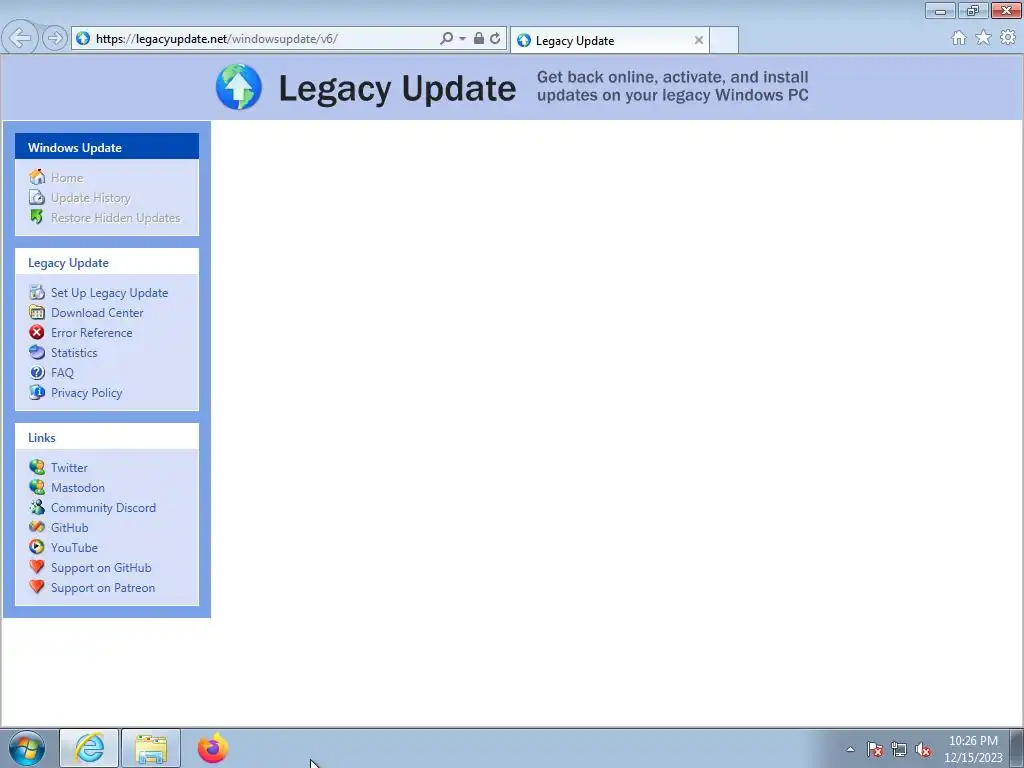Click the people icon beside Community Discord
Screen dimensions: 1024x768
pyautogui.click(x=37, y=507)
